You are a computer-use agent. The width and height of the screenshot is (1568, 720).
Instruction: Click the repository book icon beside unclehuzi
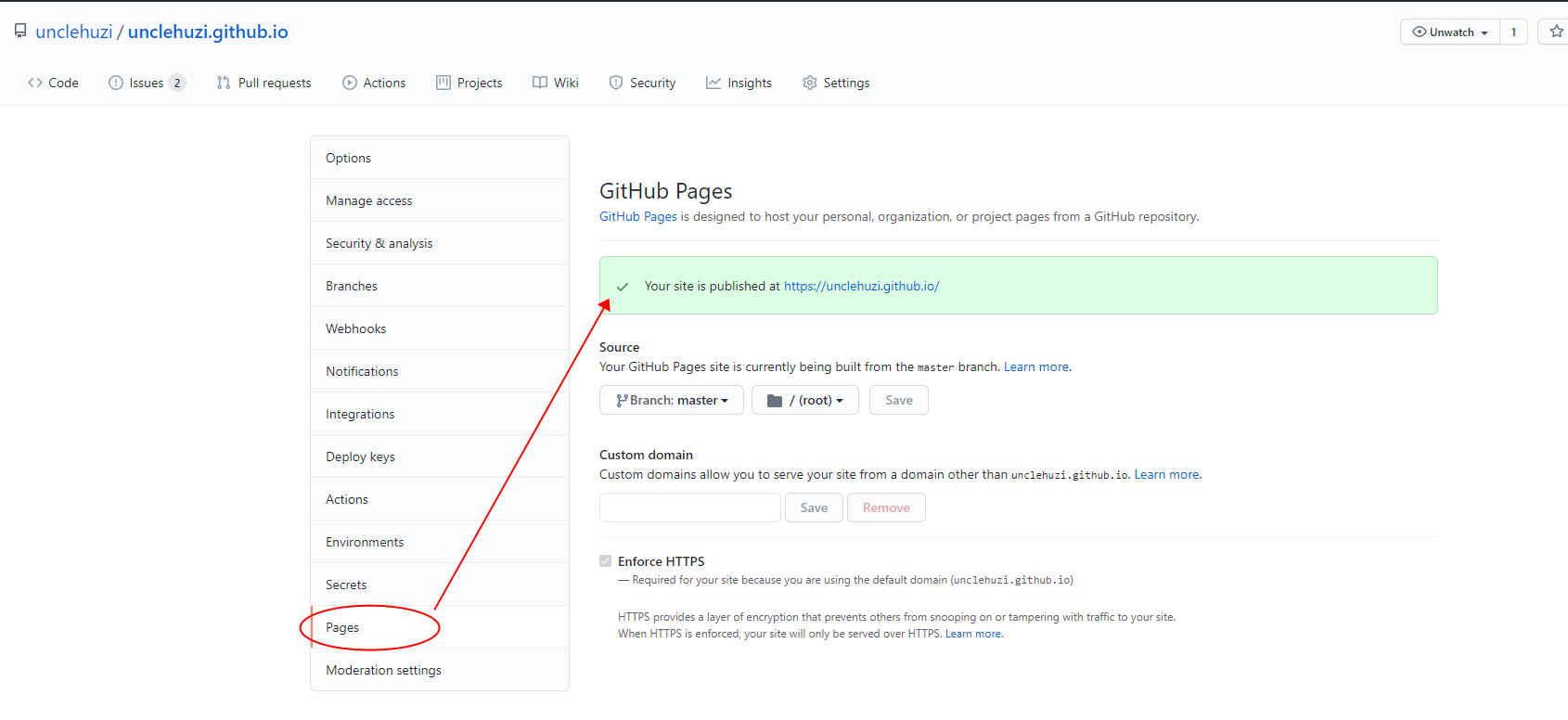pos(20,32)
